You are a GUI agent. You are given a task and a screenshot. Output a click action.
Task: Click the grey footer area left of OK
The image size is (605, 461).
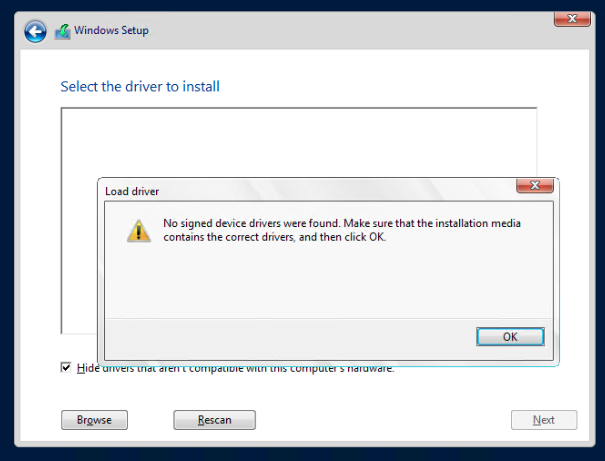280,336
